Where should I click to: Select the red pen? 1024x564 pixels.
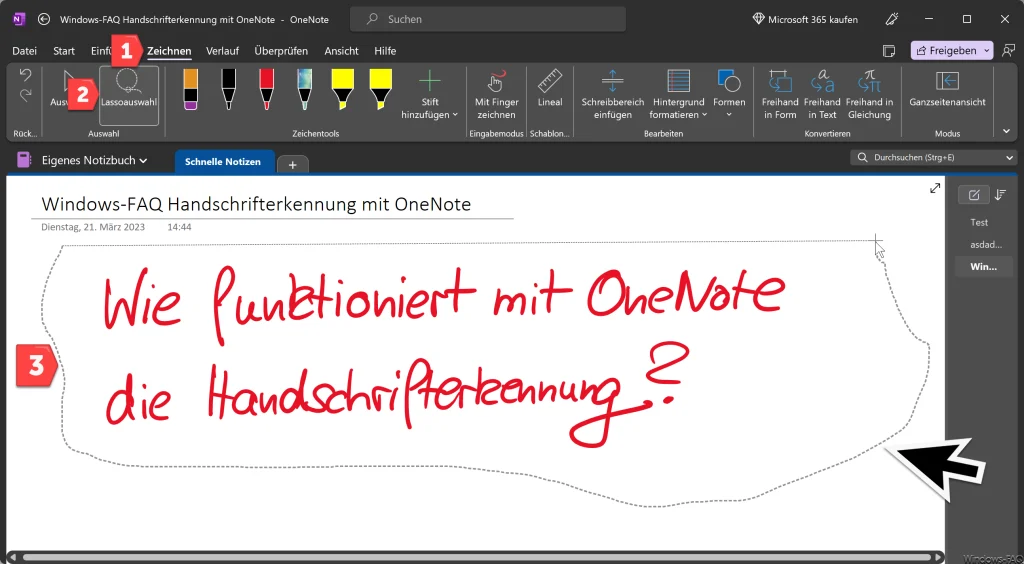coord(266,89)
